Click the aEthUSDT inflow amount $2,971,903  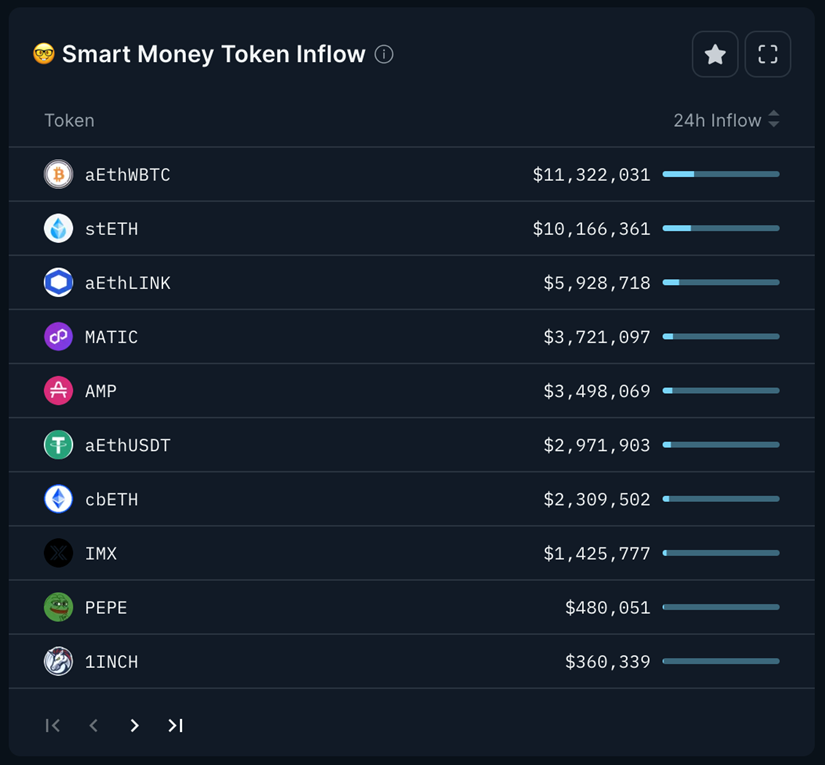pyautogui.click(x=596, y=445)
